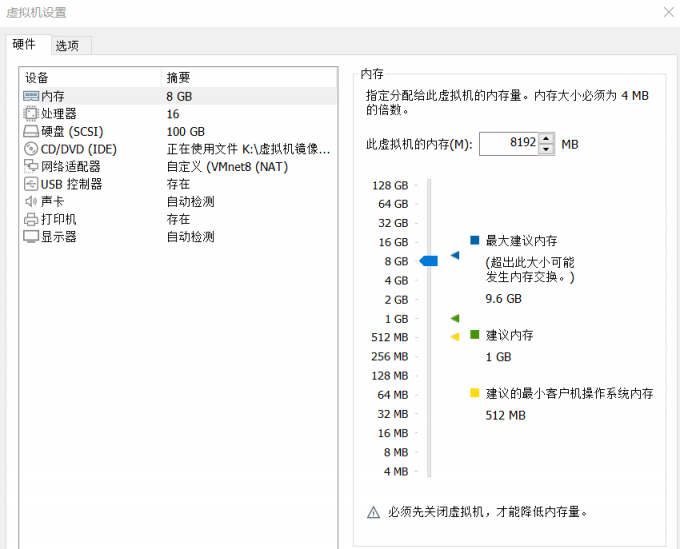
Task: Switch to the 硬件 (Hardware) tab
Action: tap(24, 45)
